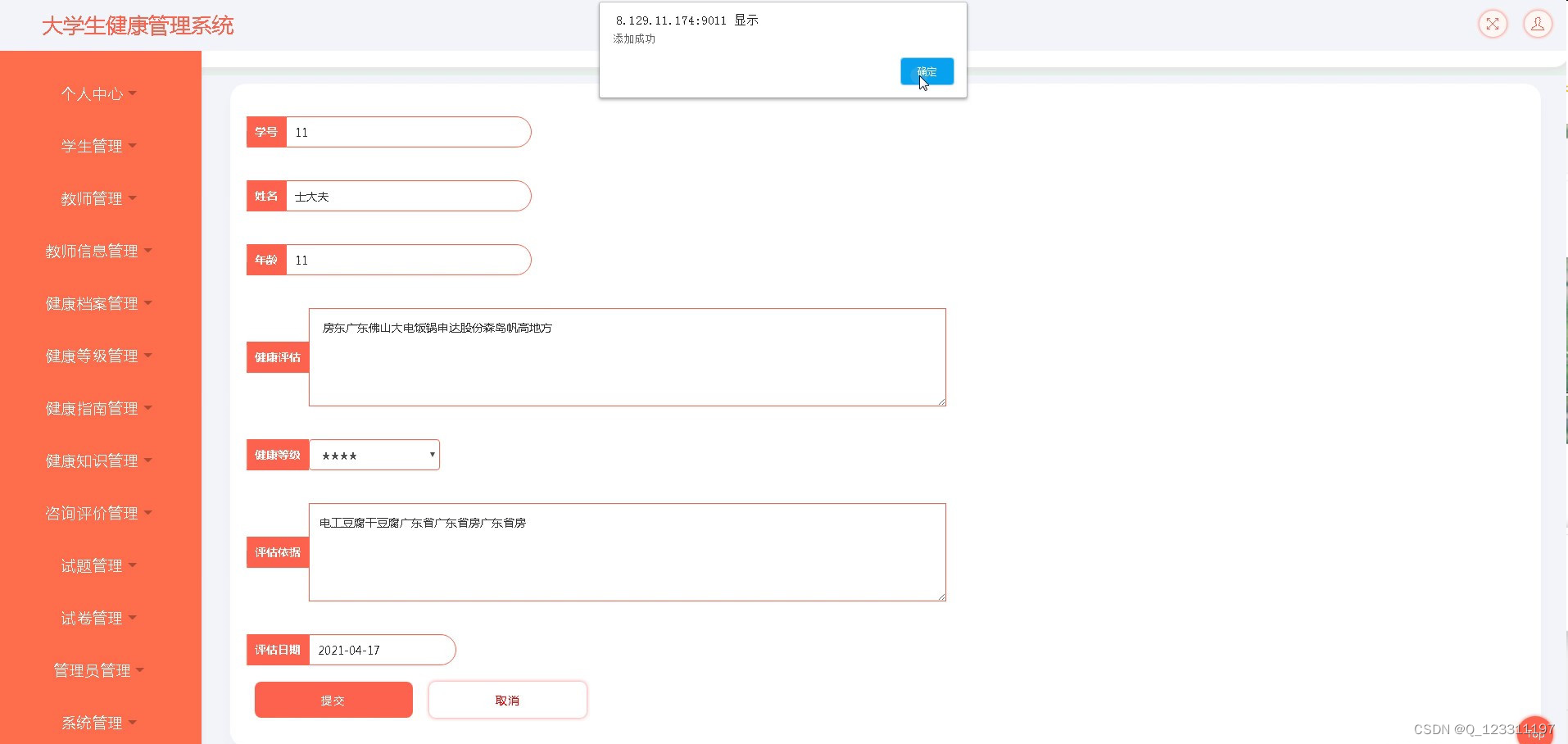Open 试题管理 sidebar dropdown

point(99,566)
